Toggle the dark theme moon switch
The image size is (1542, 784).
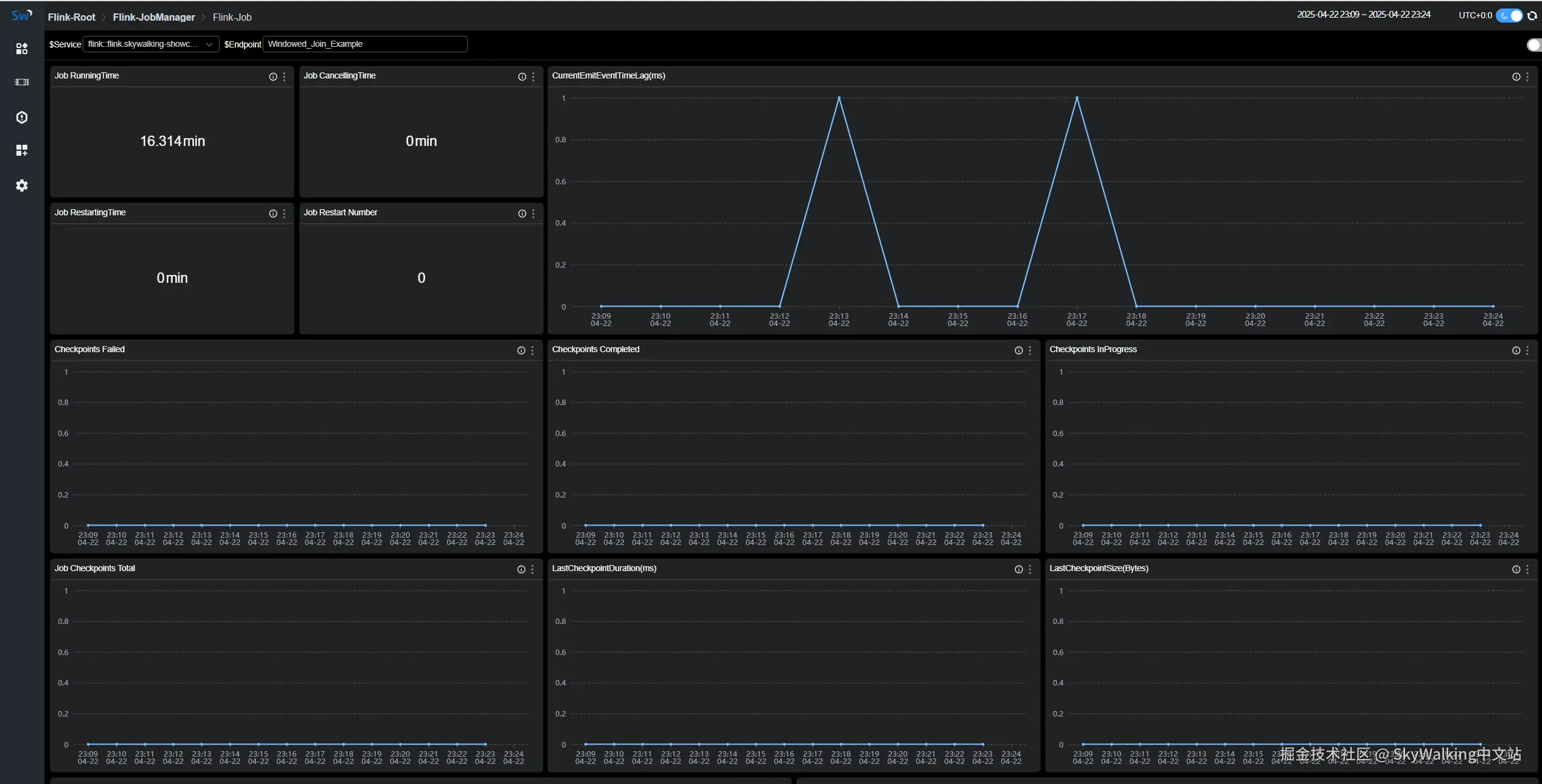pyautogui.click(x=1509, y=16)
